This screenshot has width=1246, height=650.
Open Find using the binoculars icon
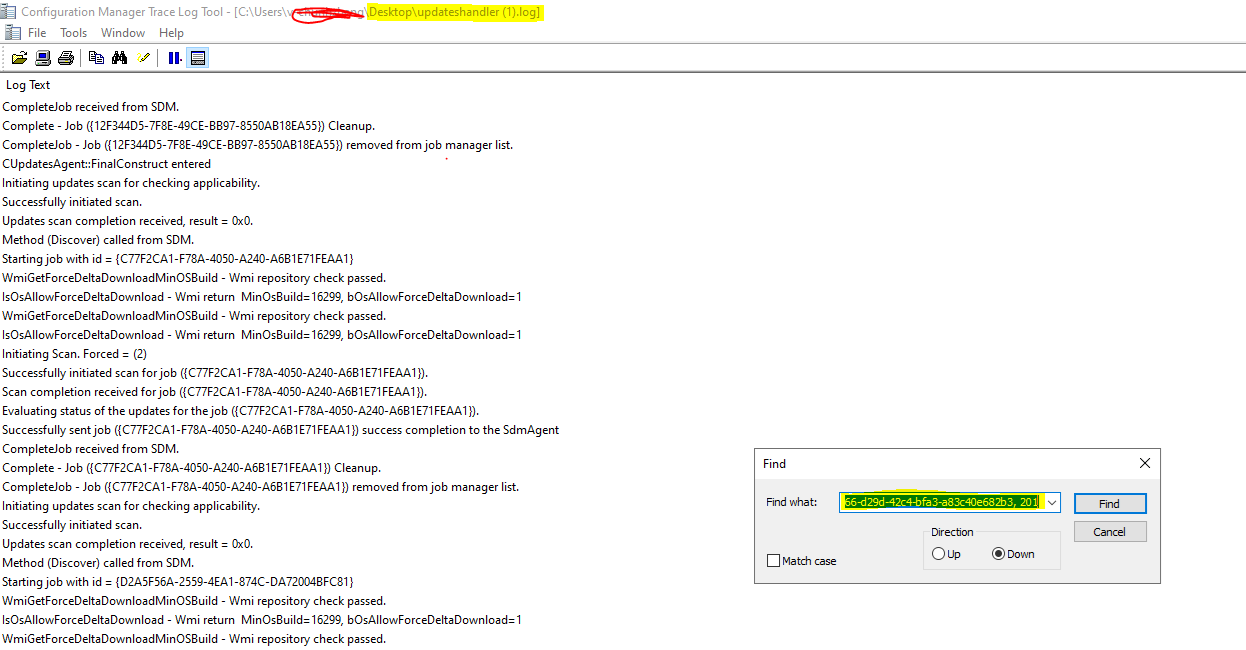pyautogui.click(x=119, y=57)
